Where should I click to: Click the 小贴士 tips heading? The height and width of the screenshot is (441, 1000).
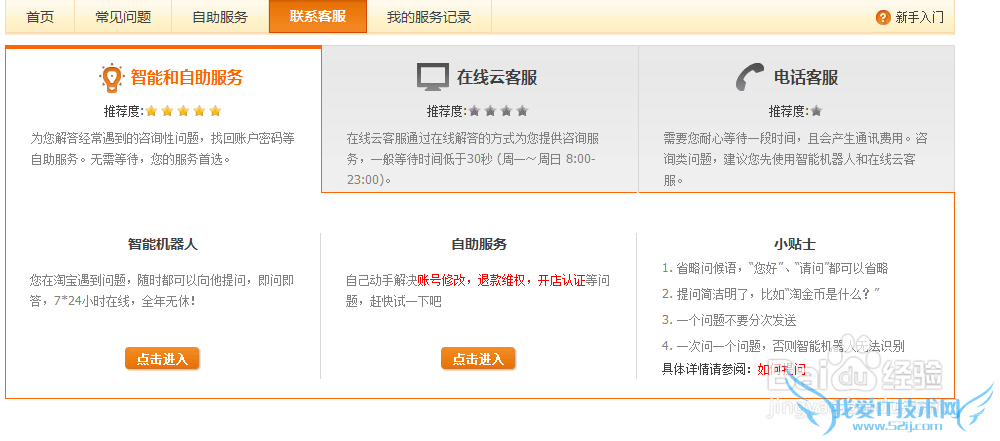coord(795,244)
